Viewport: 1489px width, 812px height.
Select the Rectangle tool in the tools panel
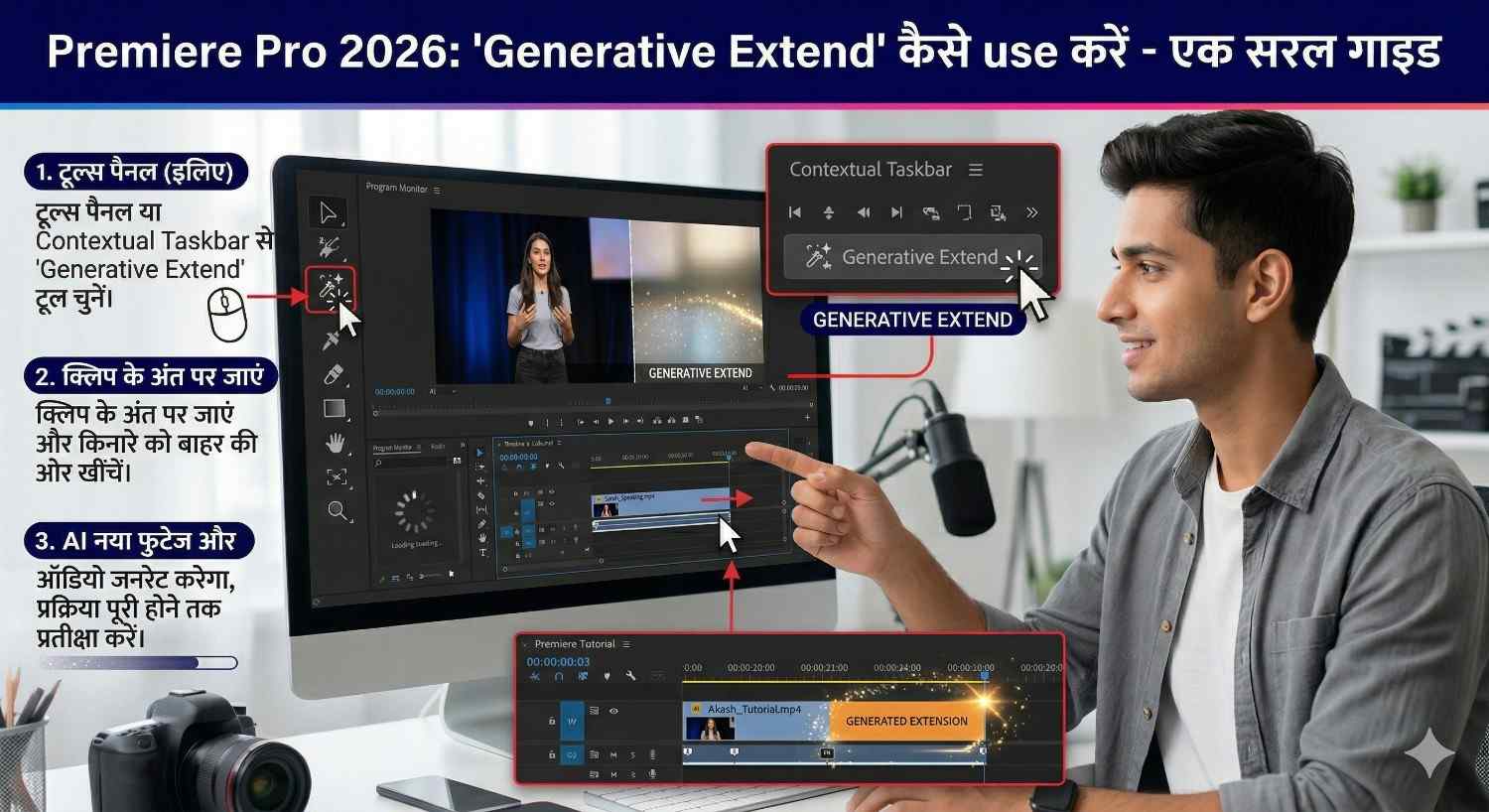pyautogui.click(x=335, y=409)
